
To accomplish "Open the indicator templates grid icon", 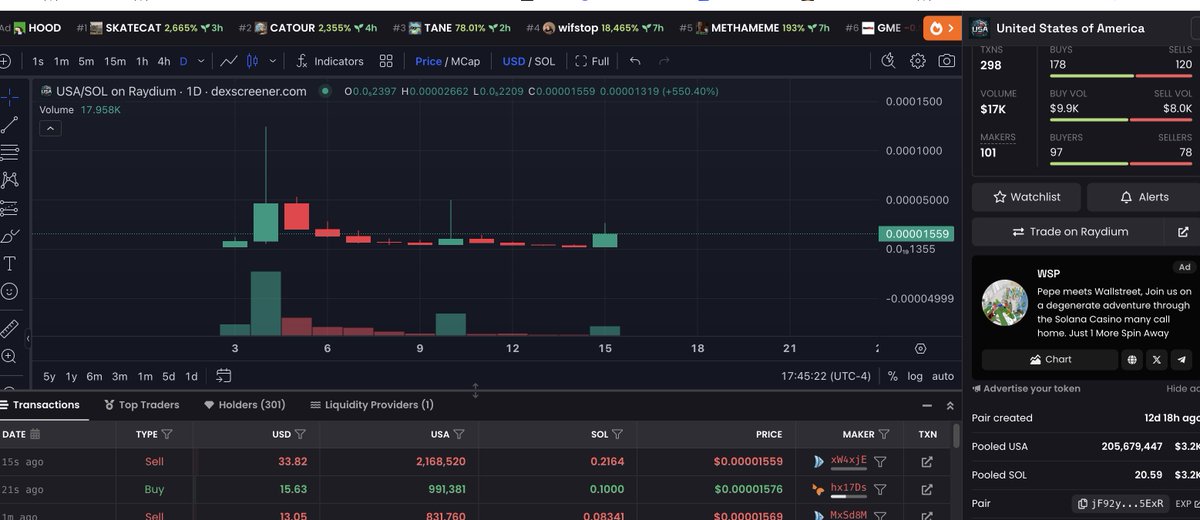I will click(x=386, y=61).
